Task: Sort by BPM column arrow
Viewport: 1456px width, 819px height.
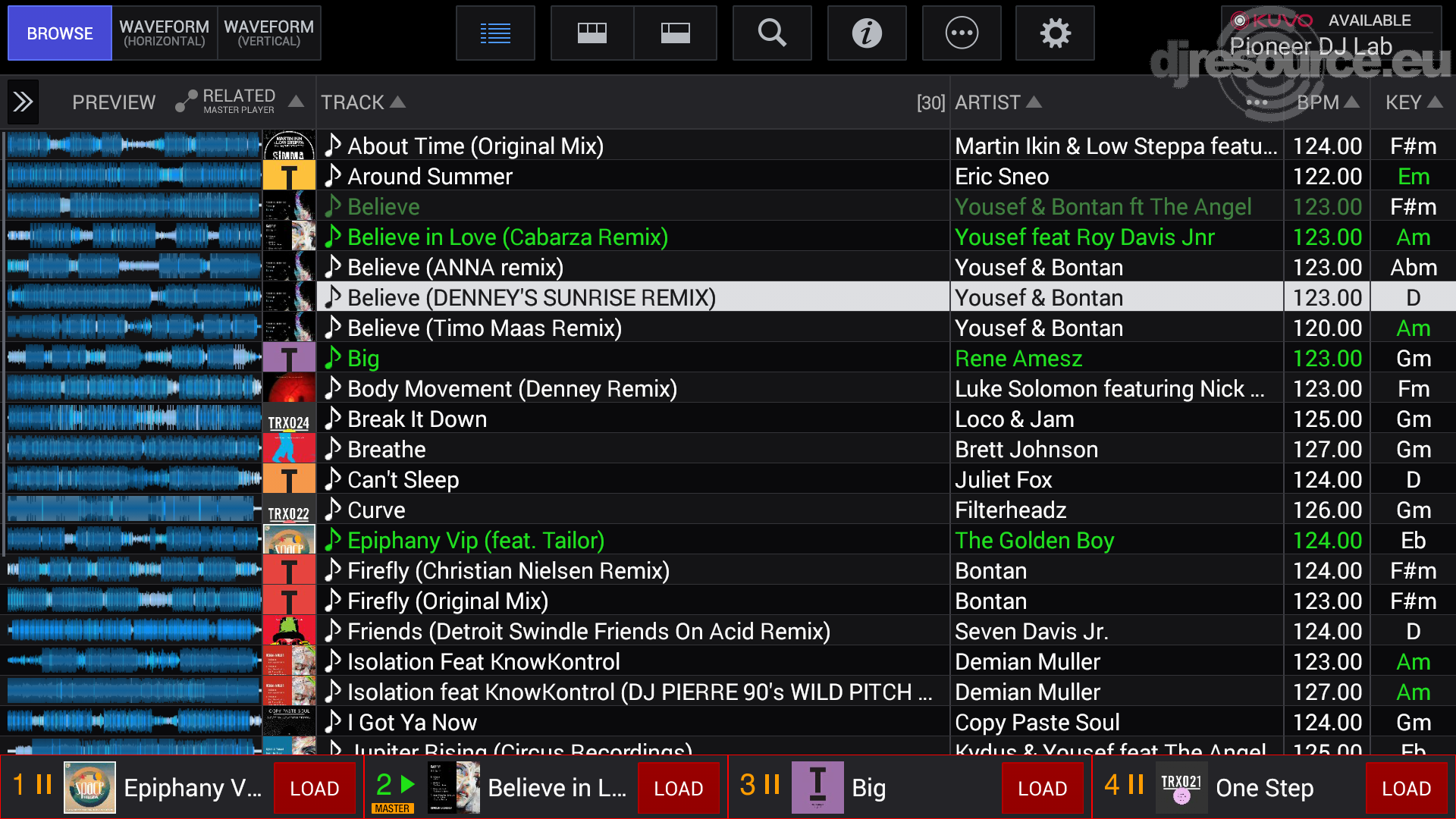Action: pos(1351,102)
